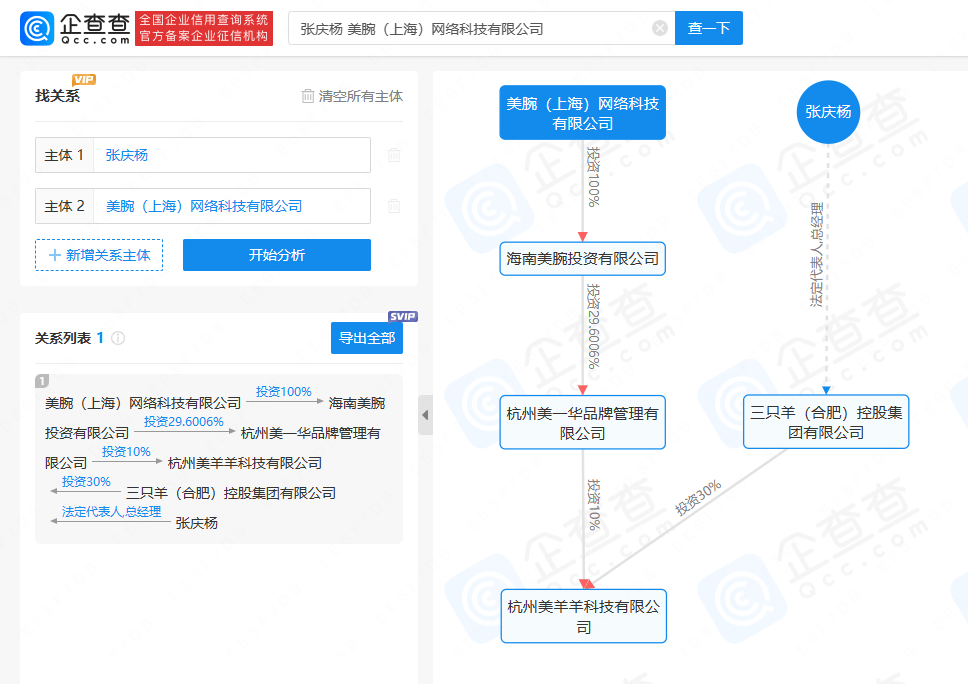This screenshot has height=684, width=968.
Task: Click the Qcc.com logo icon
Action: tap(37, 28)
